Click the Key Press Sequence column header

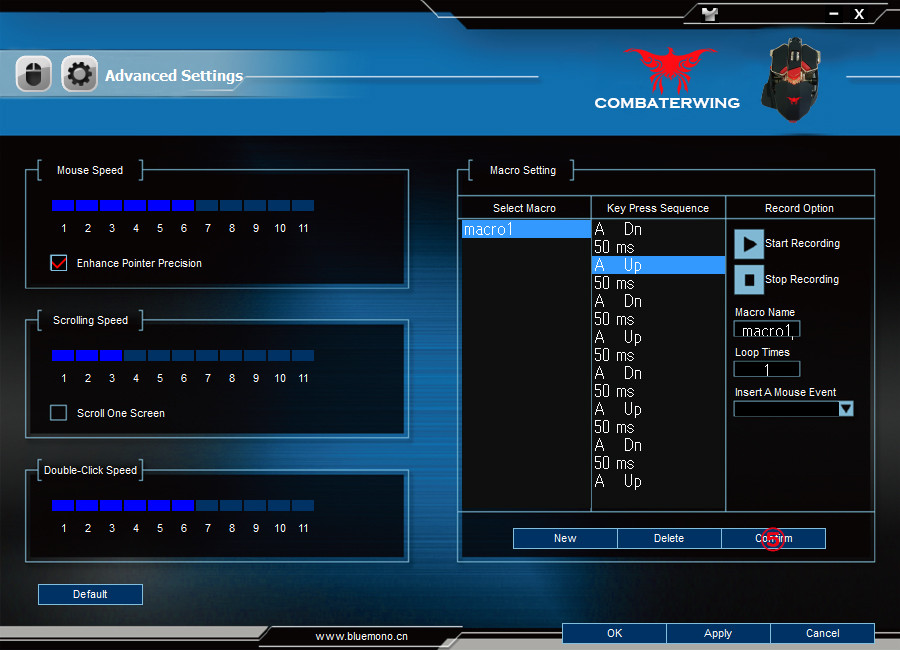pyautogui.click(x=658, y=208)
